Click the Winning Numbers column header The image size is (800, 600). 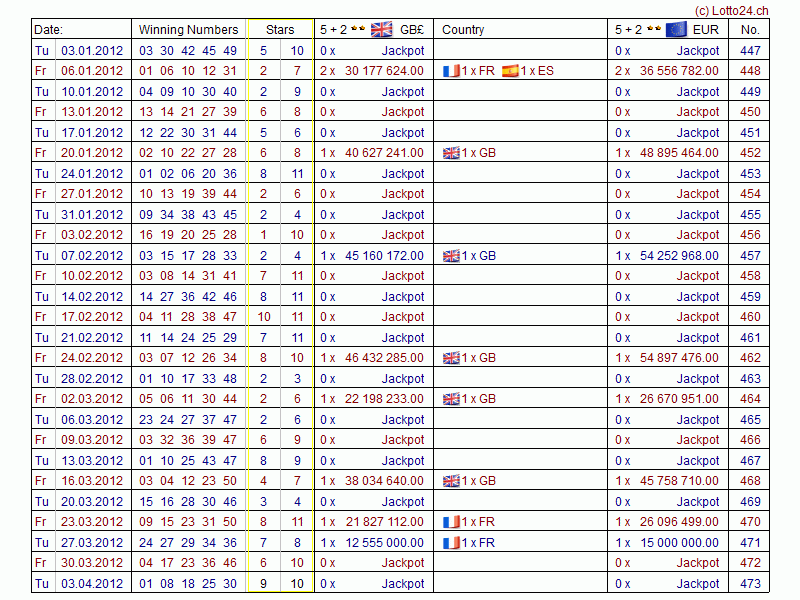188,30
